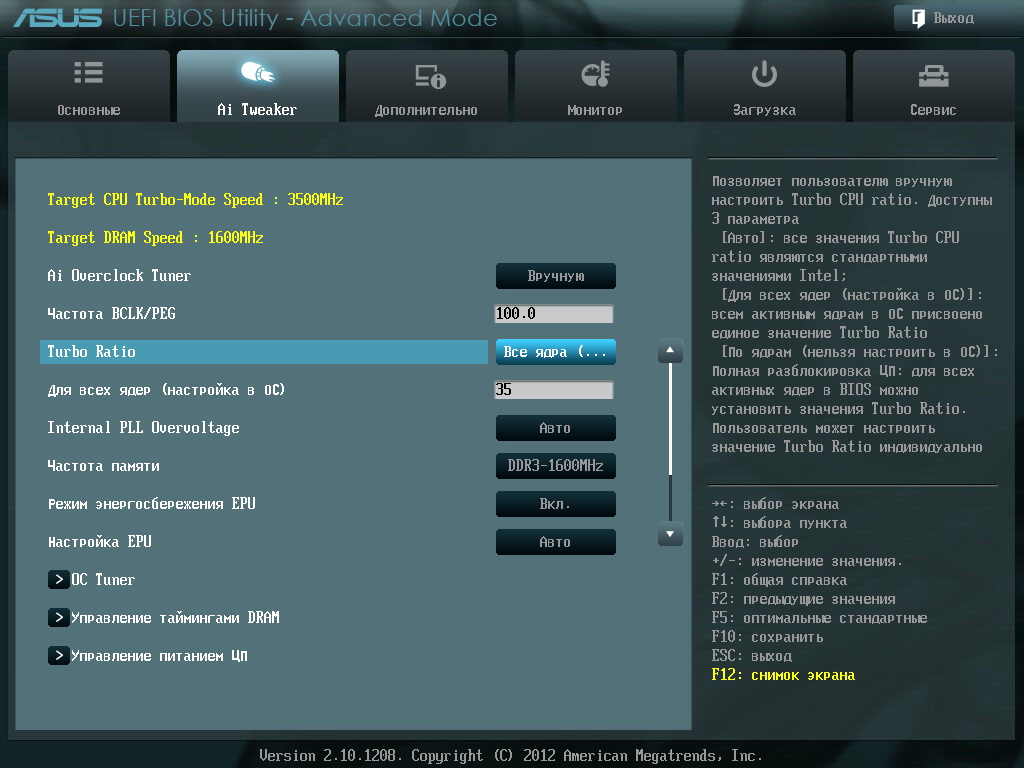
Task: Toggle Режим энергосбережения EPU Вкл. option
Action: [x=556, y=504]
